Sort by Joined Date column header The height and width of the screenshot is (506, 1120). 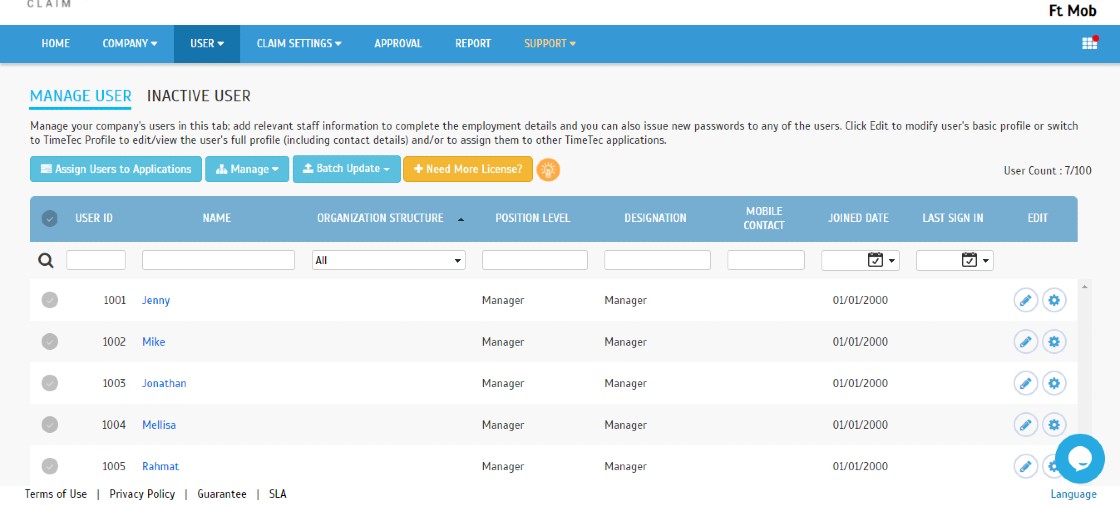pyautogui.click(x=858, y=218)
